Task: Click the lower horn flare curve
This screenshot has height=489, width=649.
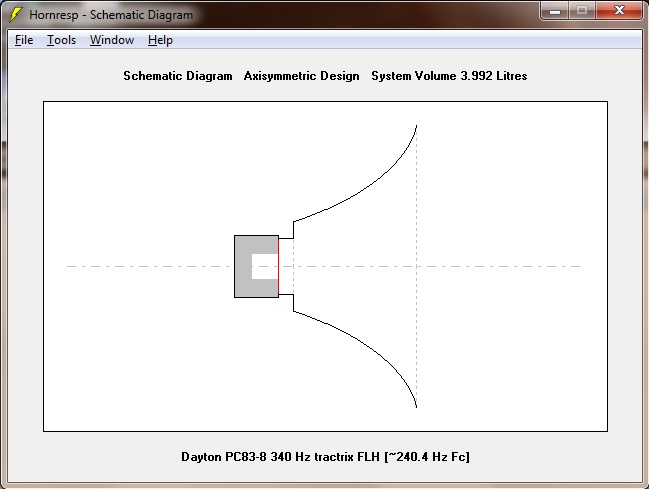Action: point(369,346)
